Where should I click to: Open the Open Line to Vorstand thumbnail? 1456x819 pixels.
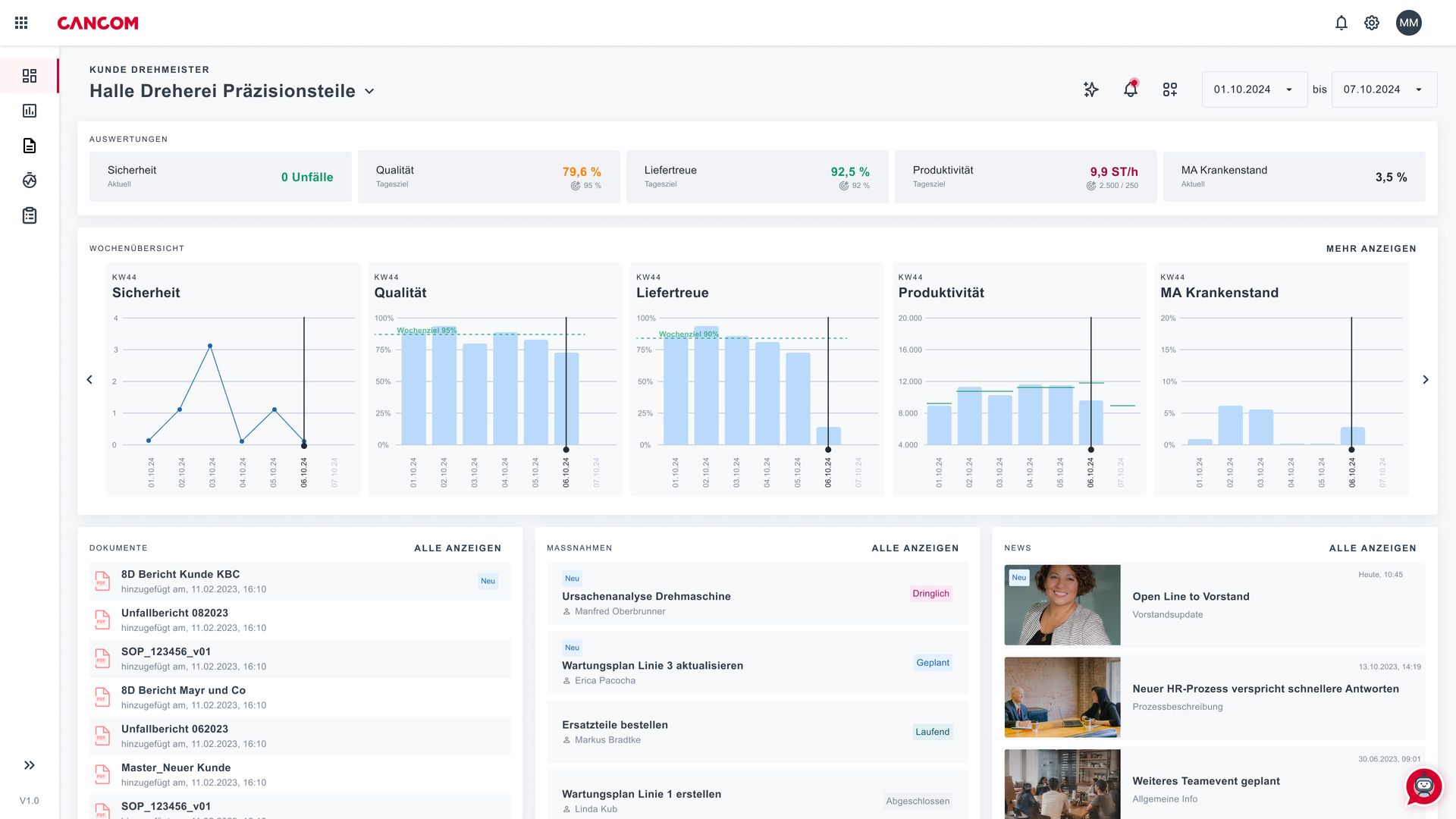click(1062, 604)
